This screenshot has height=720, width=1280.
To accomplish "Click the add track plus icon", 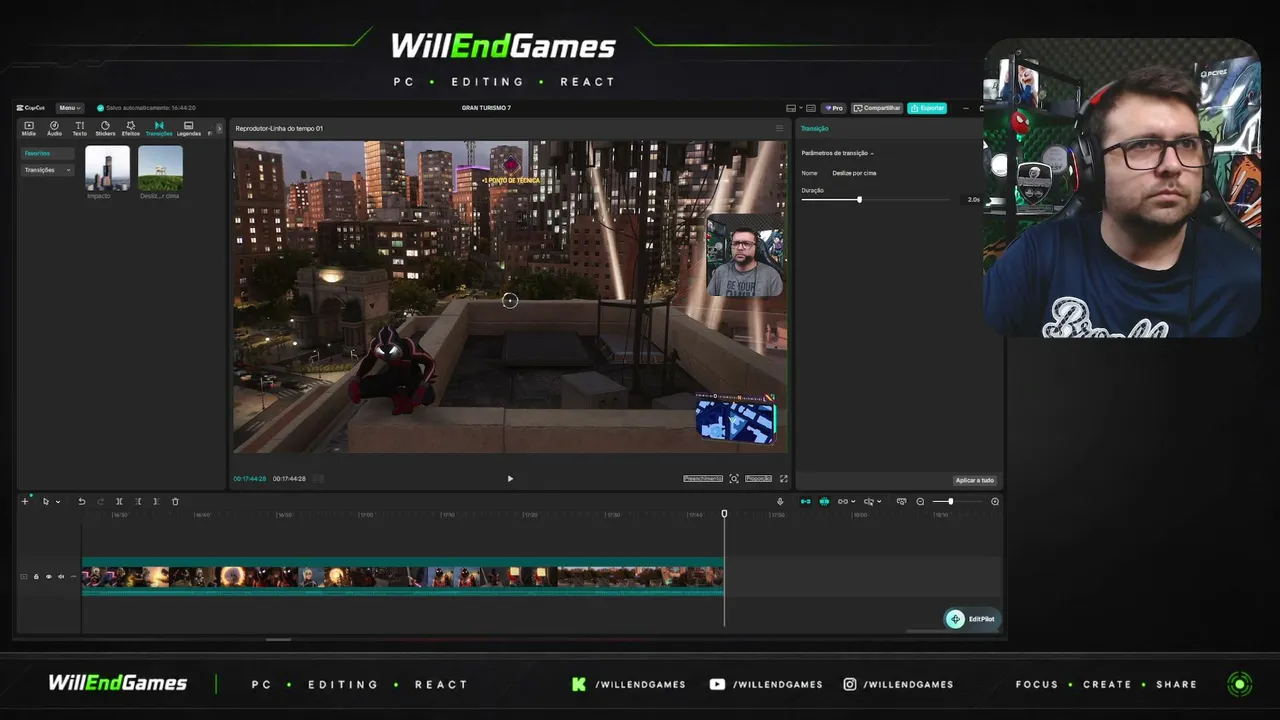I will (25, 502).
